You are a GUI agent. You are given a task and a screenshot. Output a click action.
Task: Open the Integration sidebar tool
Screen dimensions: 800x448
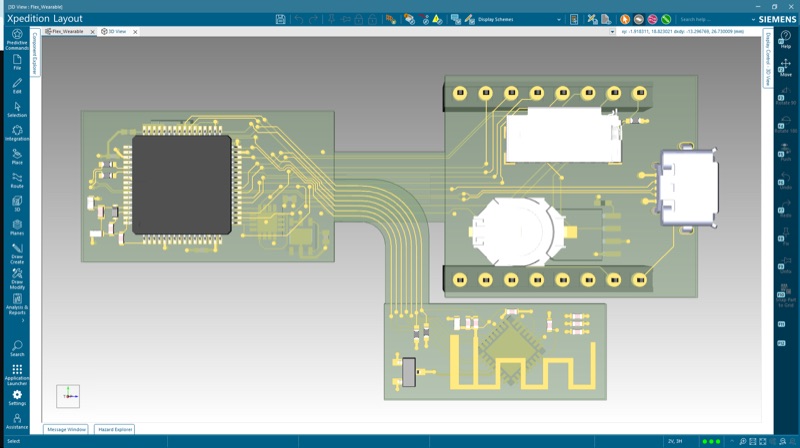tap(17, 133)
